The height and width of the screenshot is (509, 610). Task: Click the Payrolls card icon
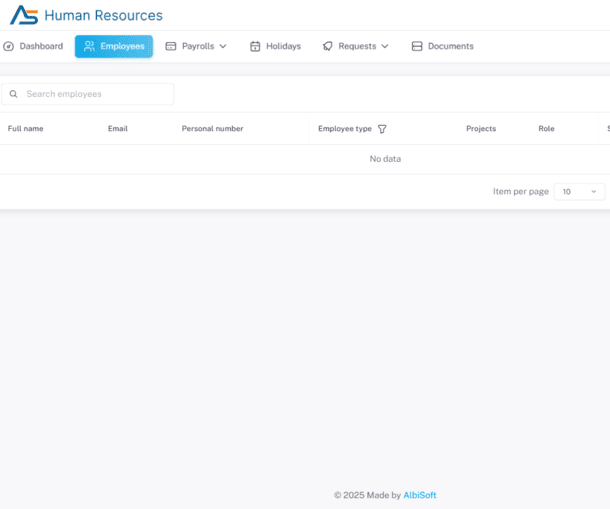point(171,46)
